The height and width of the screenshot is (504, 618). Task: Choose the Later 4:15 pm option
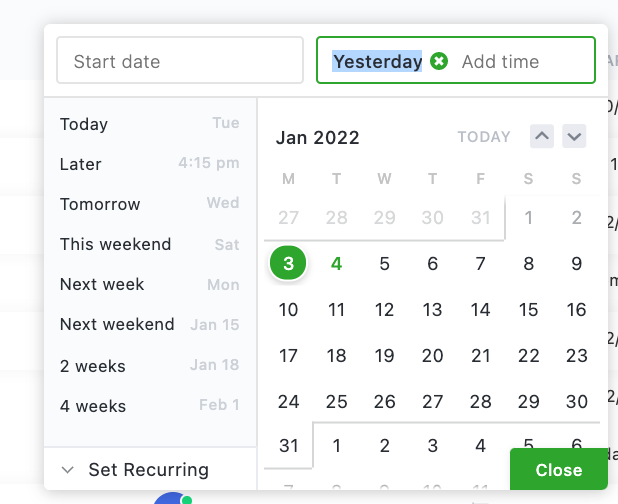tap(150, 164)
